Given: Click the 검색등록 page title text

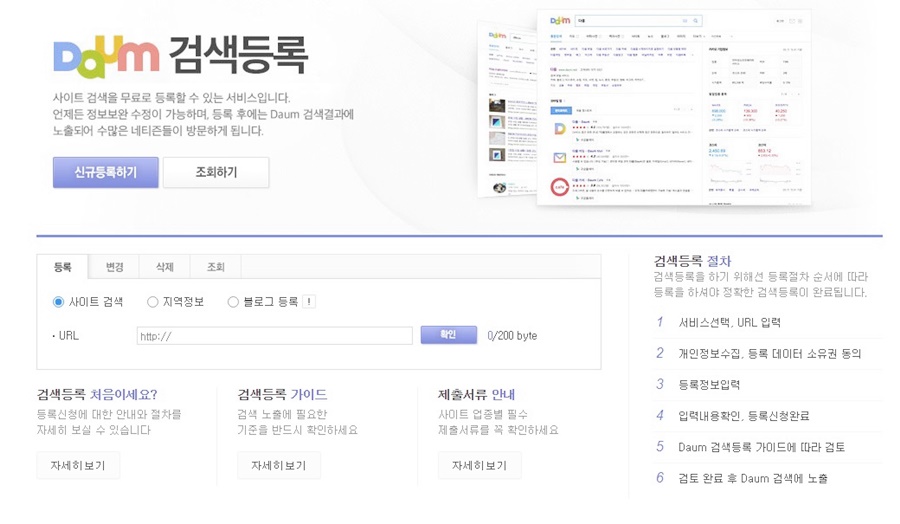Looking at the screenshot, I should [x=239, y=55].
